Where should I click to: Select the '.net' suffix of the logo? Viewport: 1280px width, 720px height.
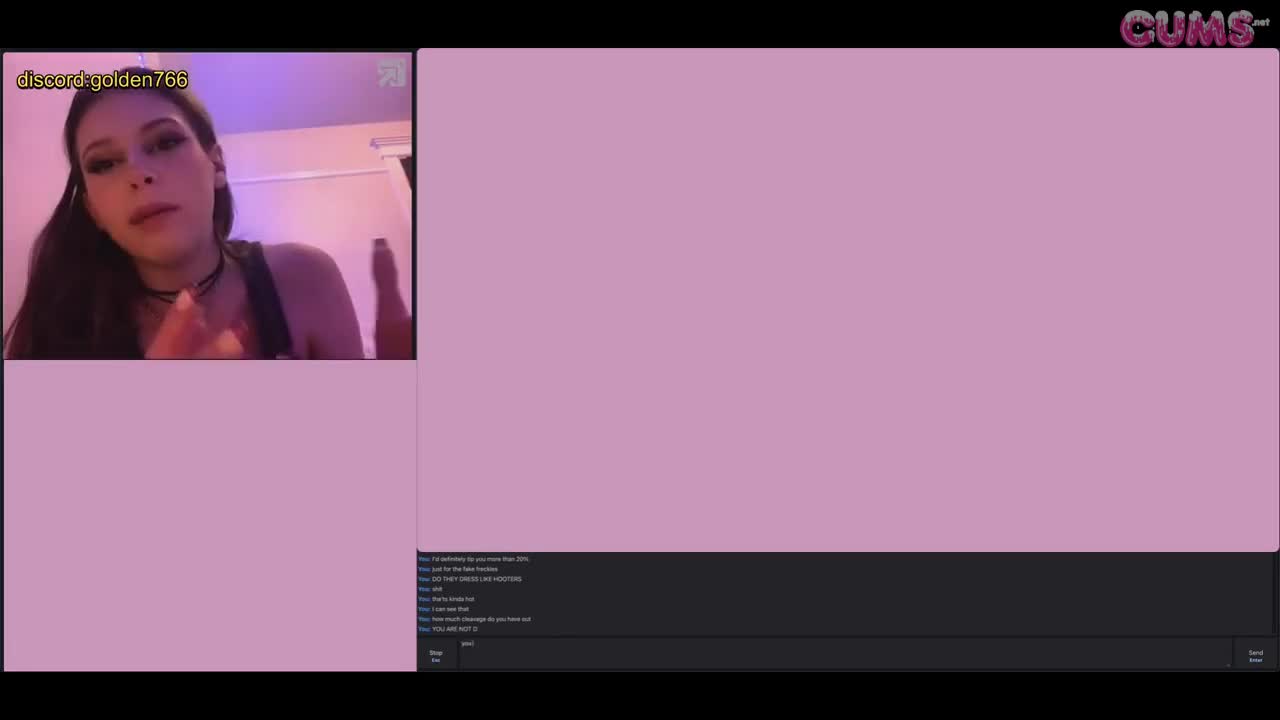click(1259, 22)
